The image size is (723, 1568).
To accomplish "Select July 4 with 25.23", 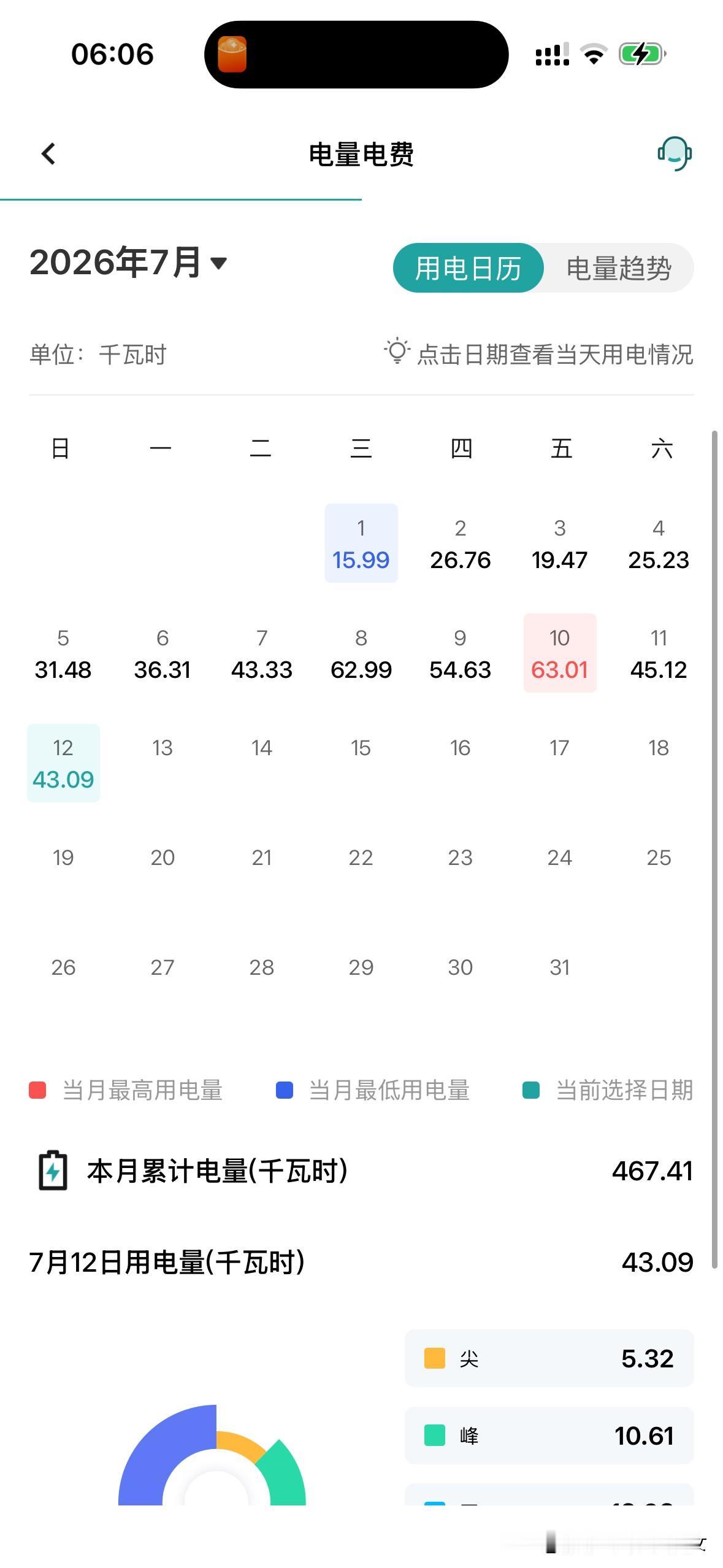I will 659,543.
